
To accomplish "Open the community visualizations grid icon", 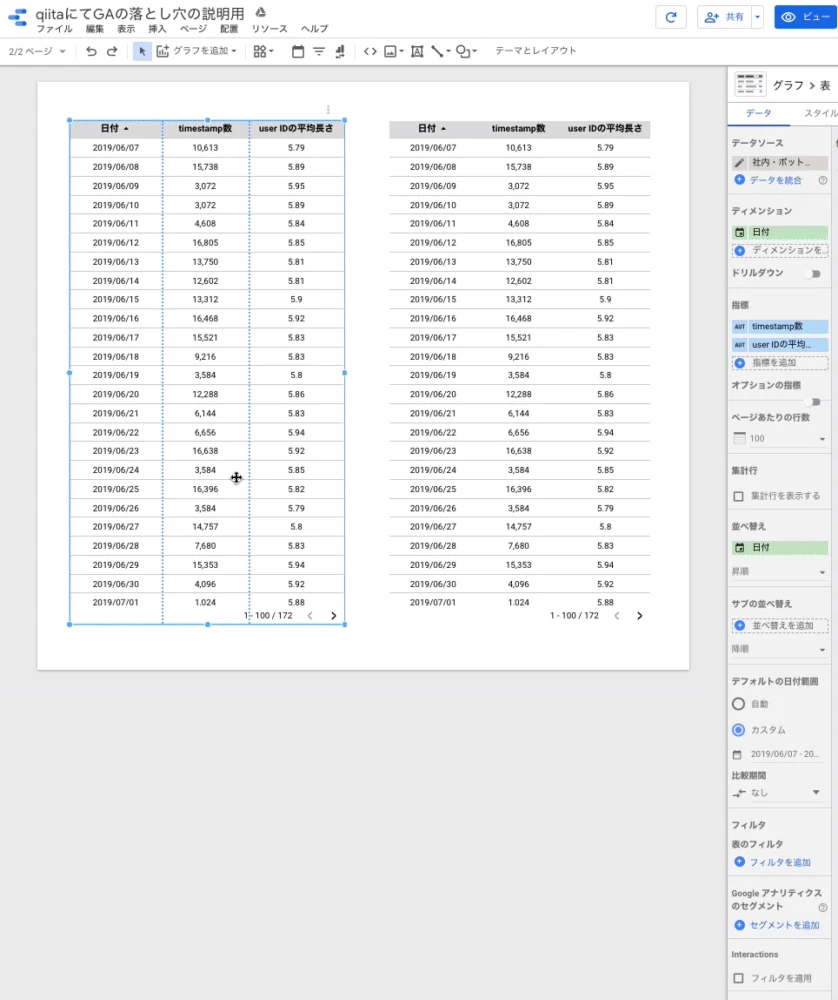I will click(x=263, y=51).
